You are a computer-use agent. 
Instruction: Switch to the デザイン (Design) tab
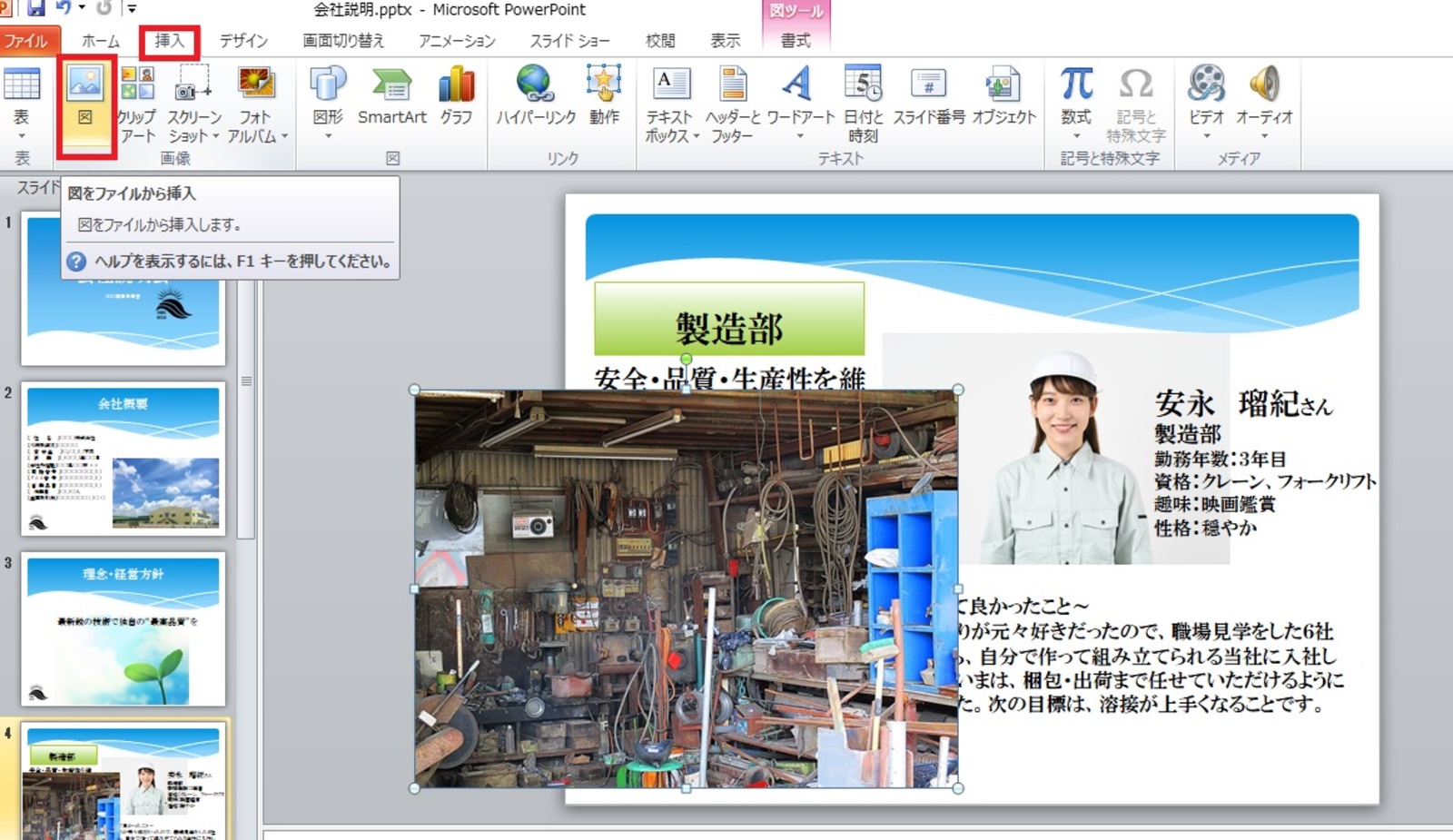pos(243,41)
